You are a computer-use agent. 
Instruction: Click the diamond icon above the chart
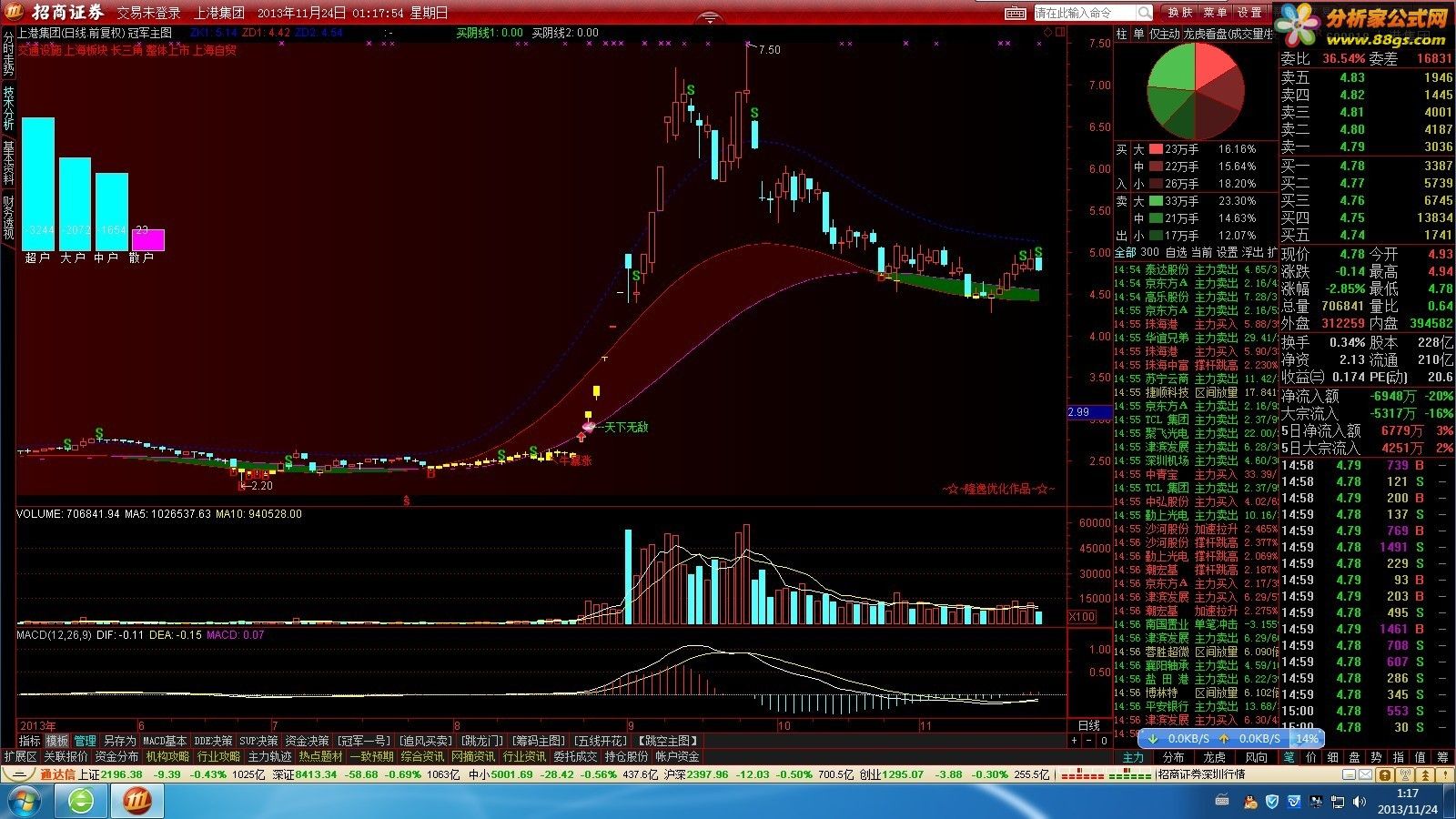[x=1047, y=32]
